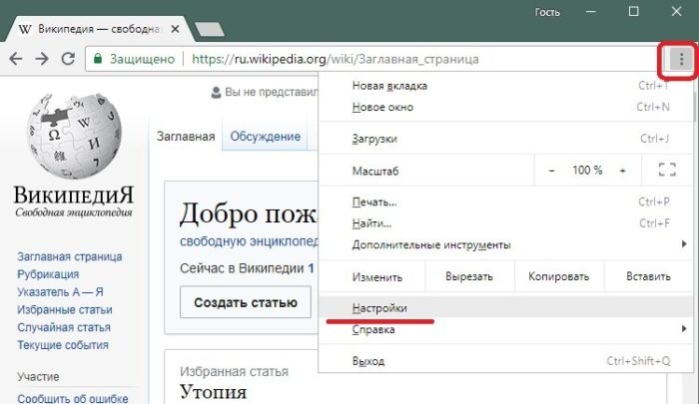Click the Гость profile button
This screenshot has width=699, height=404.
547,12
